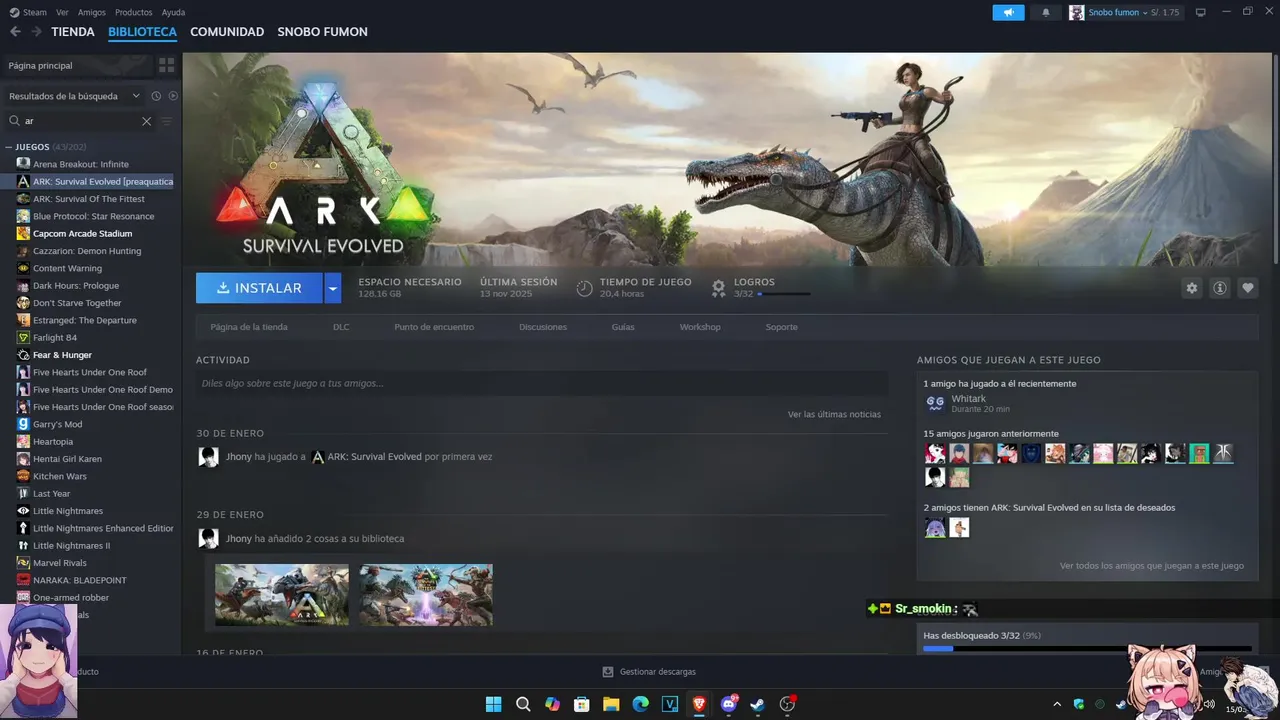Go to TIENDA section

point(73,32)
